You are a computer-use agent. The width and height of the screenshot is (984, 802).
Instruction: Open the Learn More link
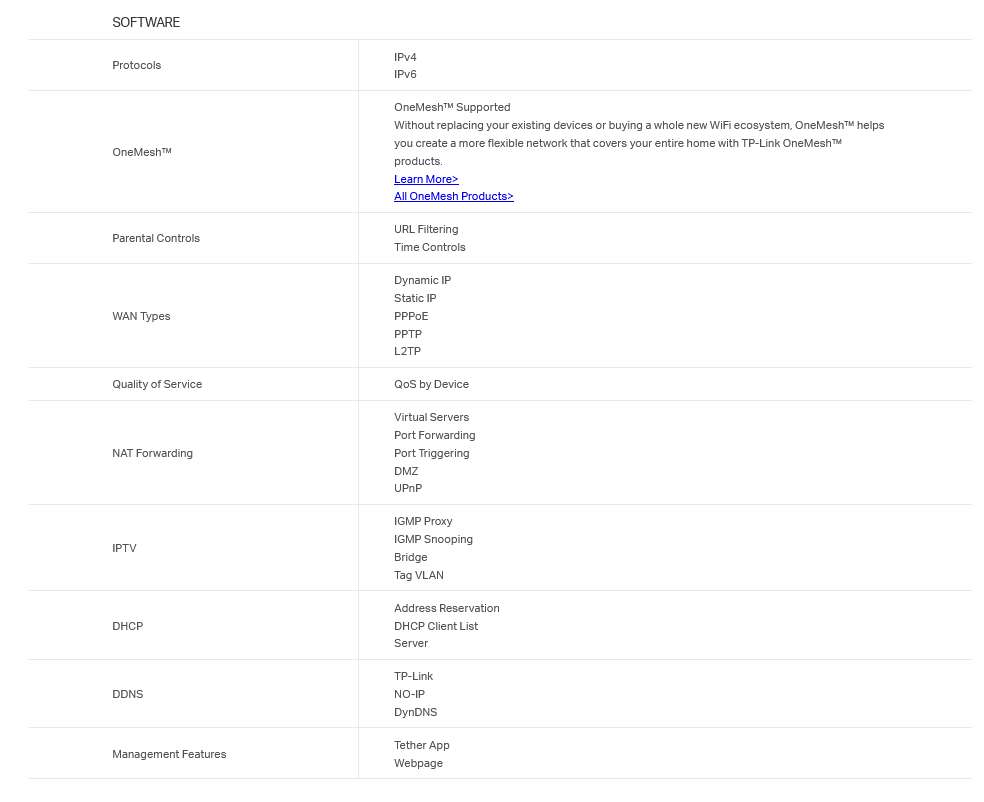(426, 179)
